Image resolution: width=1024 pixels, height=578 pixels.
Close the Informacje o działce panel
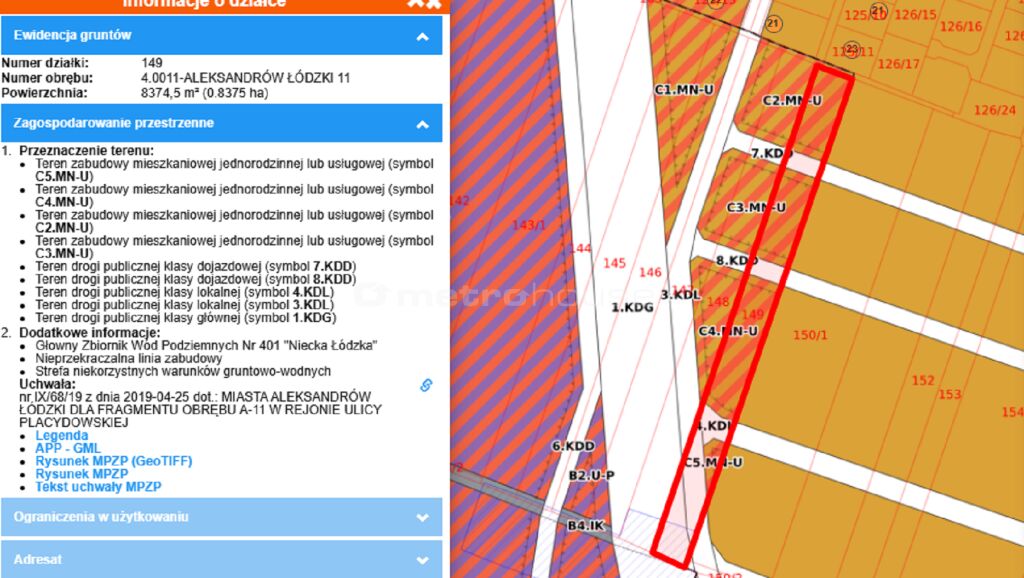[x=424, y=3]
